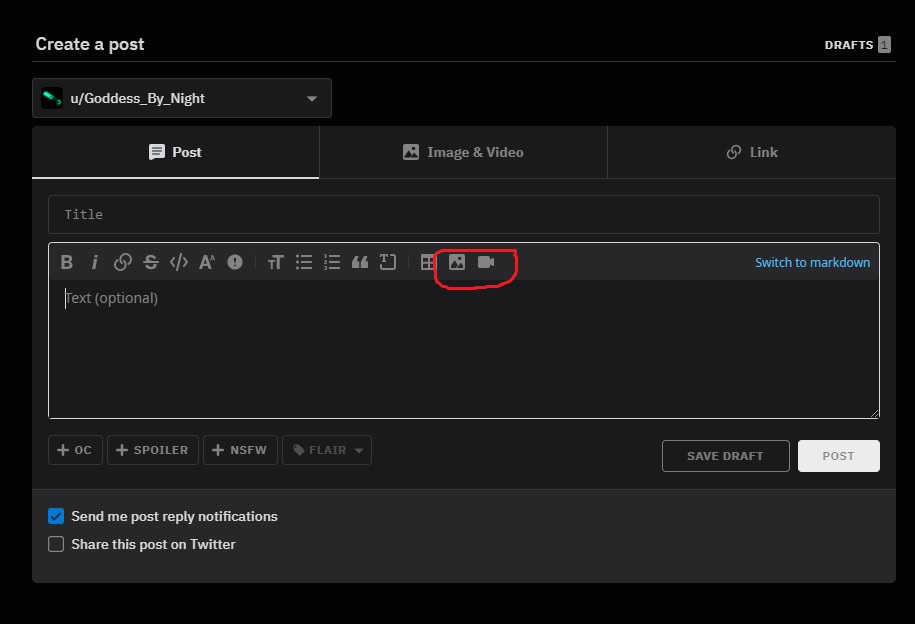
Task: Tag the post as NSFW
Action: [x=240, y=450]
